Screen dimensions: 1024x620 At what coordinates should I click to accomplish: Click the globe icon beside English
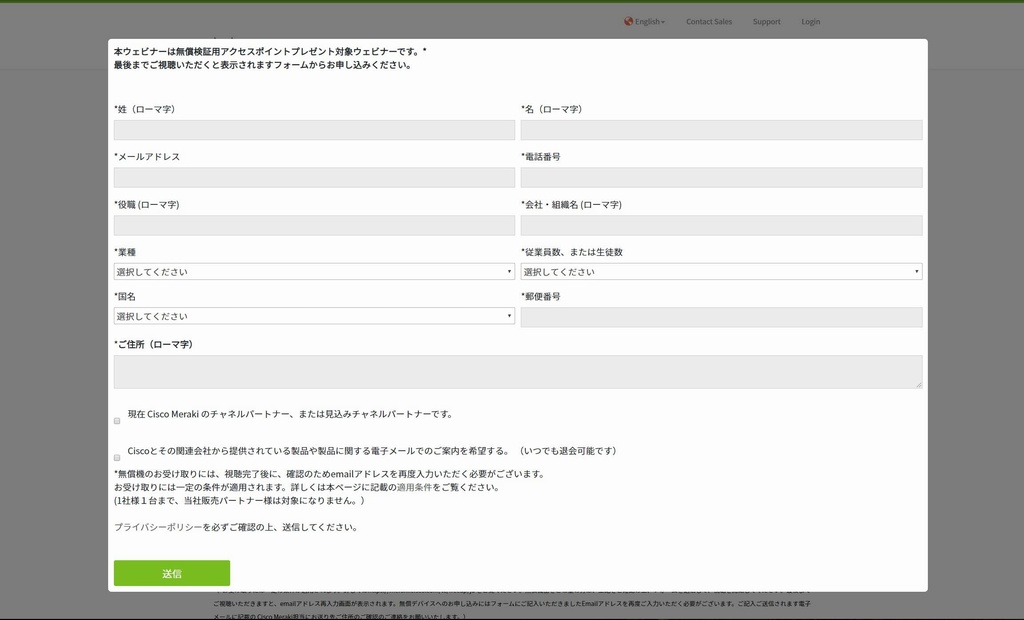628,21
